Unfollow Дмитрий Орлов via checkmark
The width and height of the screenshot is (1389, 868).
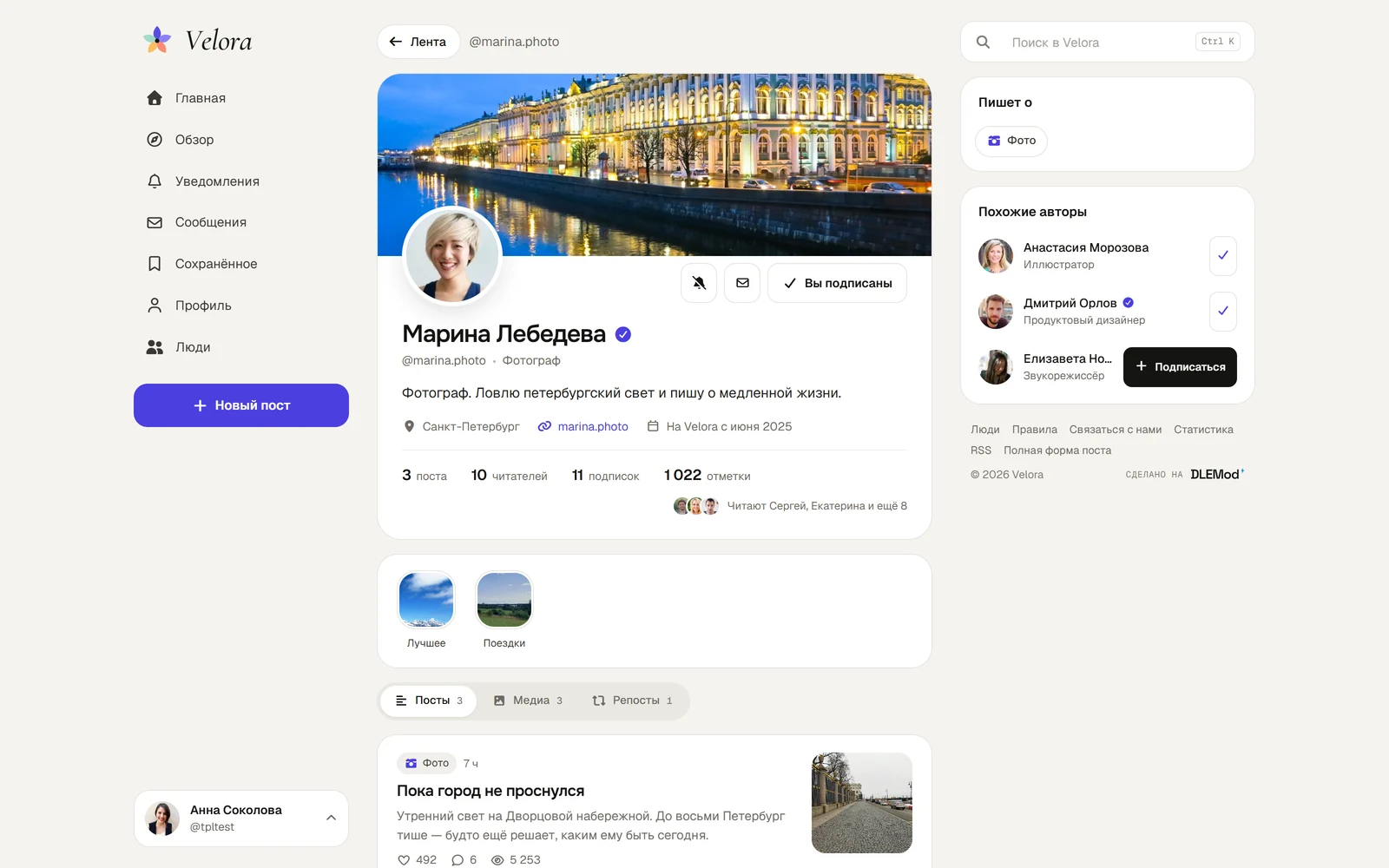(1222, 312)
